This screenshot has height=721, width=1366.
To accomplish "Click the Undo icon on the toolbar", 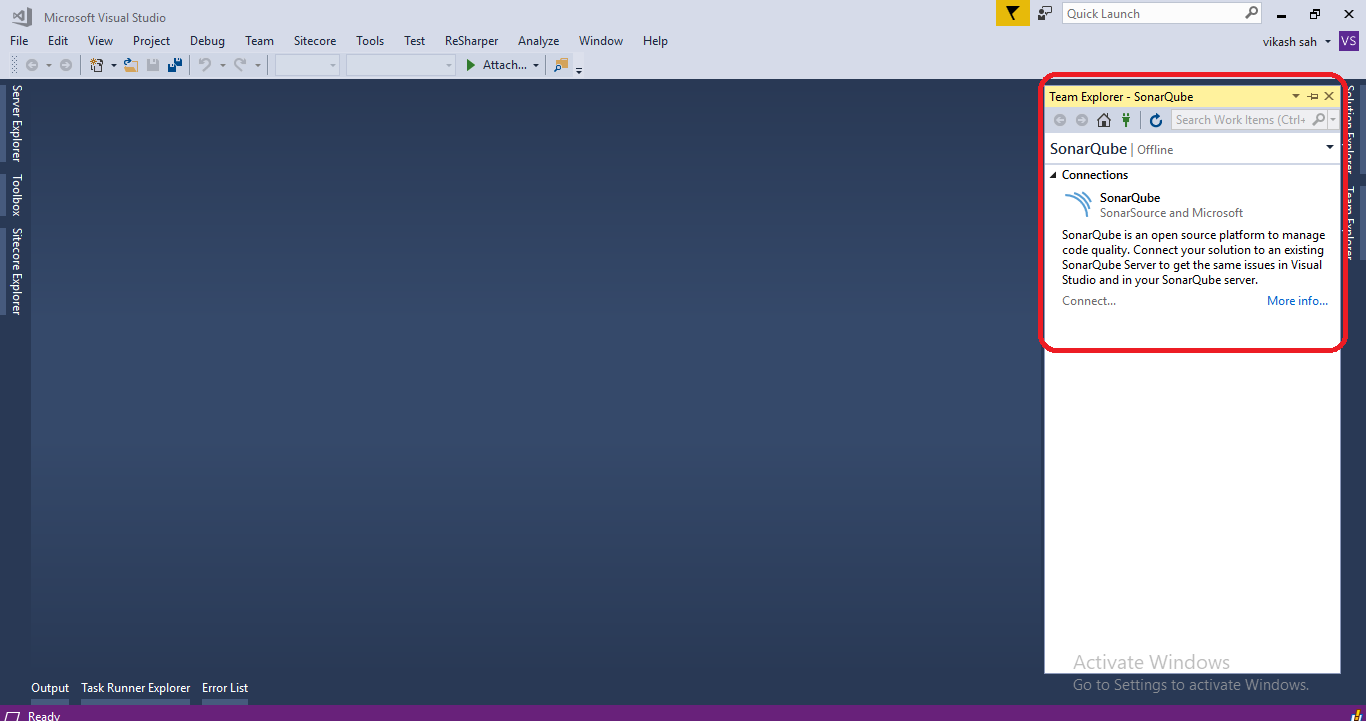I will pyautogui.click(x=205, y=64).
